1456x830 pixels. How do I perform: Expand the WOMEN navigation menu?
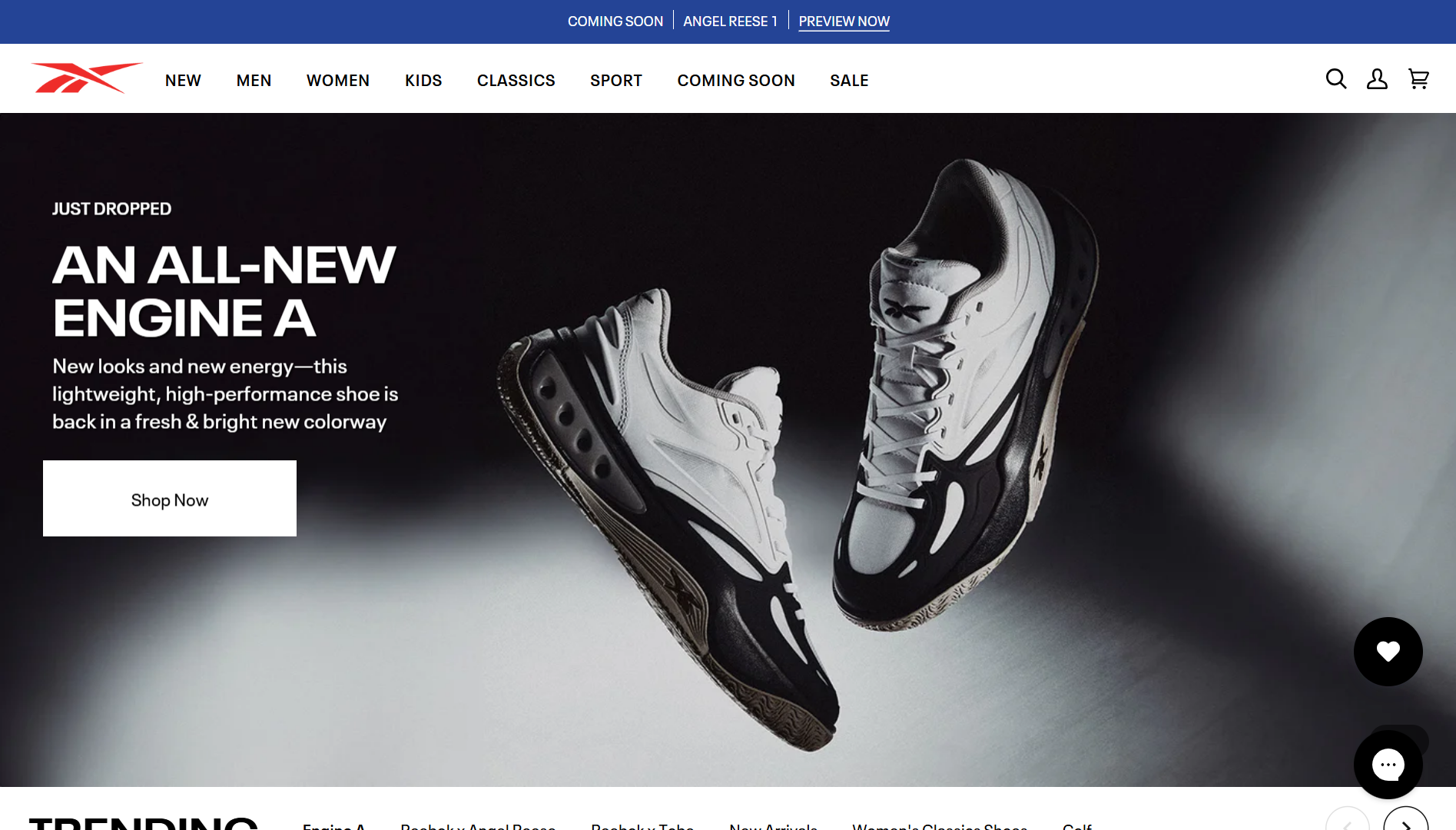[x=338, y=81]
